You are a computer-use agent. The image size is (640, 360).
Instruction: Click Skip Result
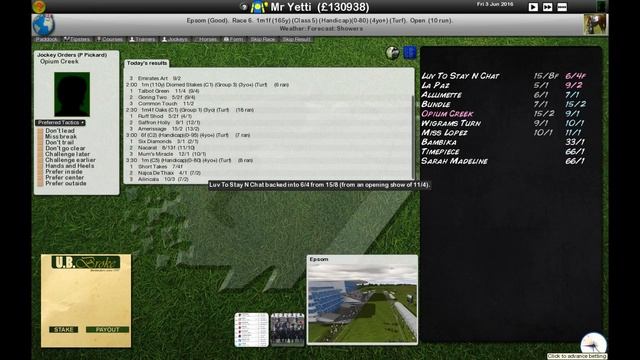(296, 39)
